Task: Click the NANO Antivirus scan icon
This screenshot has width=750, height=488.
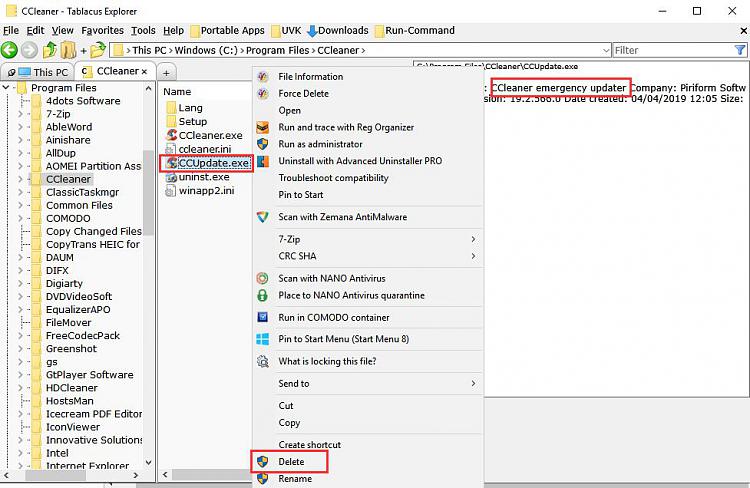Action: click(263, 278)
